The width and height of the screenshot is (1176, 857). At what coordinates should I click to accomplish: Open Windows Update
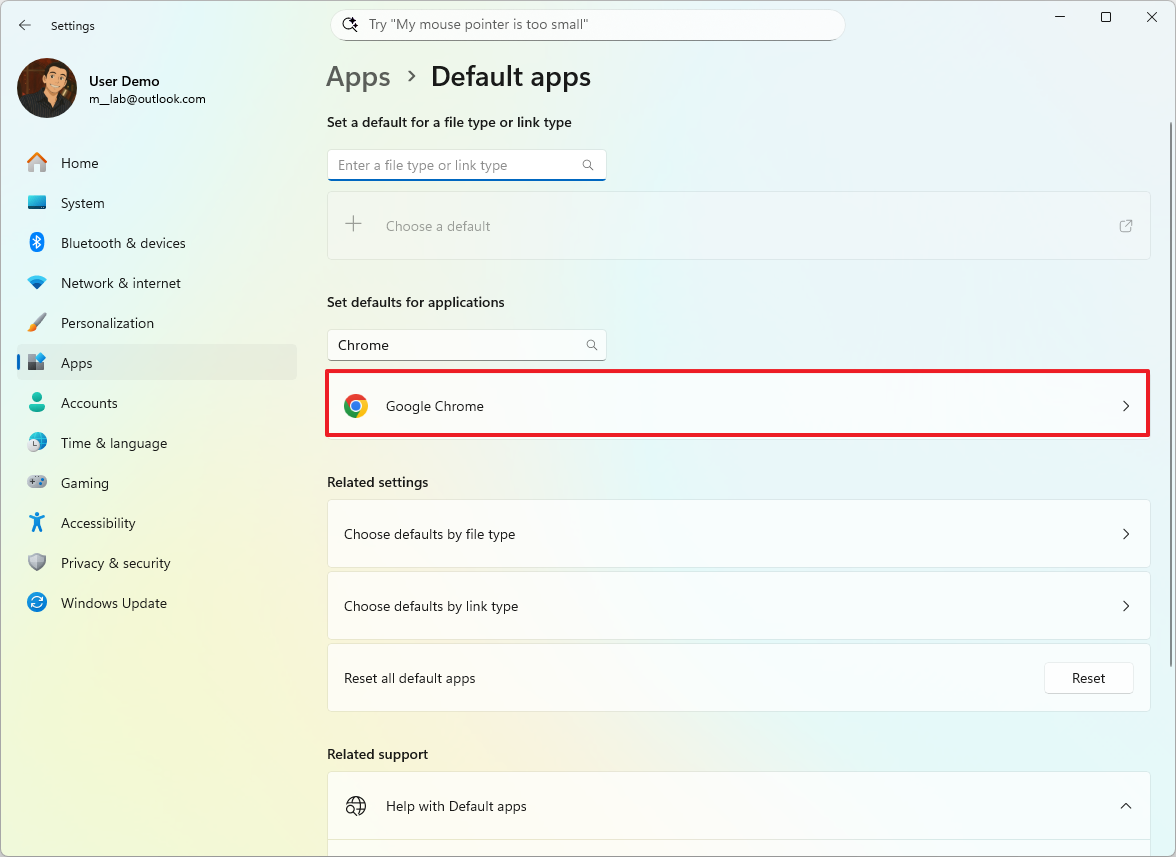click(x=112, y=602)
